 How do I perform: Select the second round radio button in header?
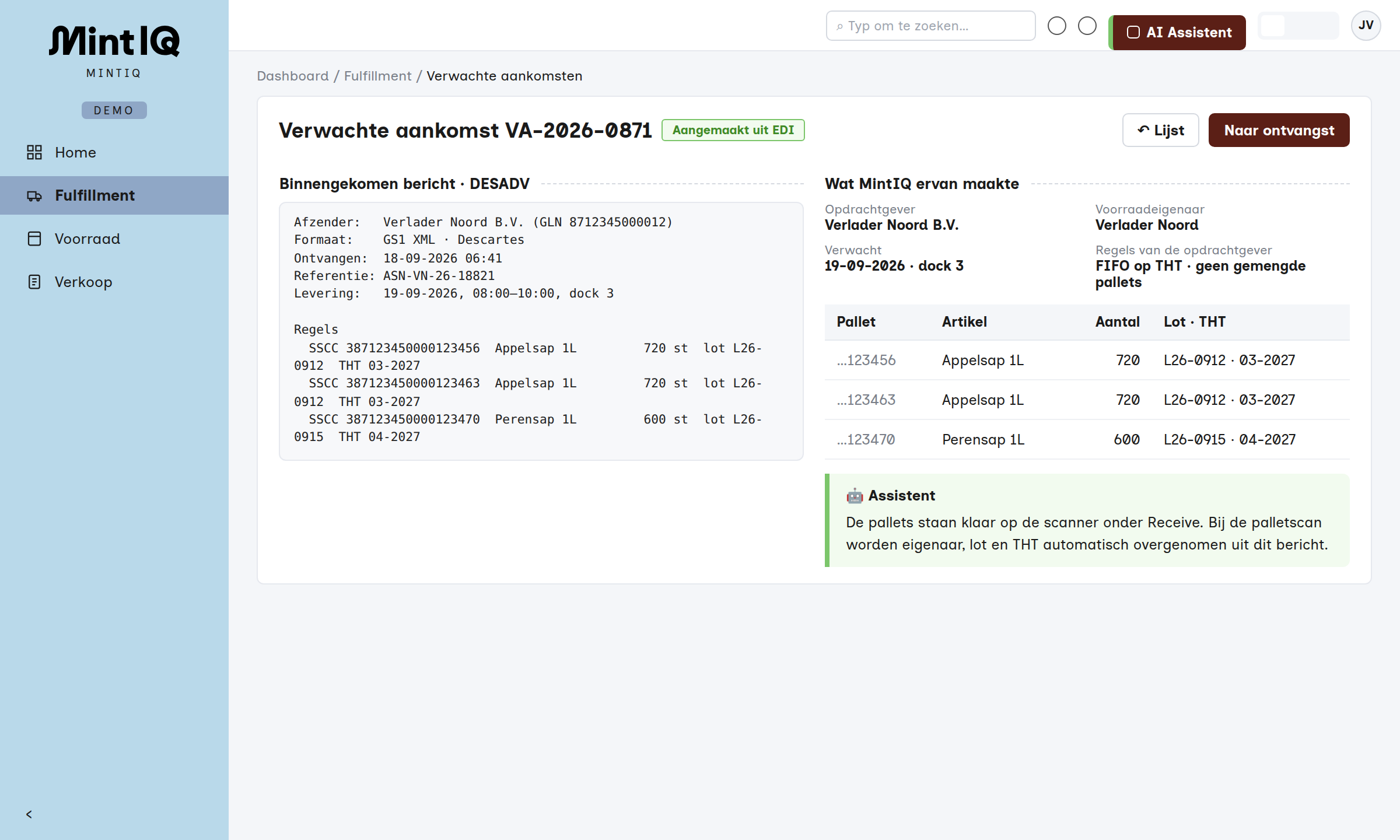(x=1087, y=26)
